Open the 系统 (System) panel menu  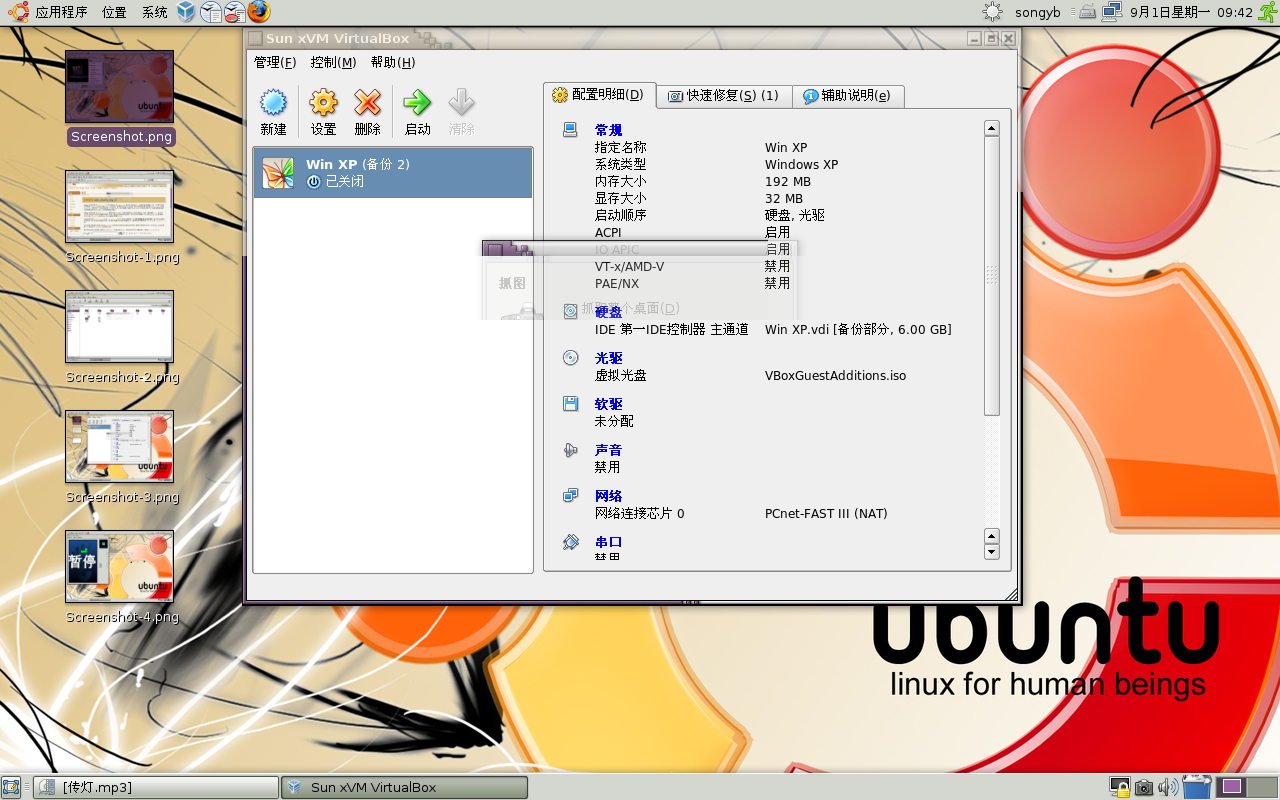pyautogui.click(x=155, y=12)
